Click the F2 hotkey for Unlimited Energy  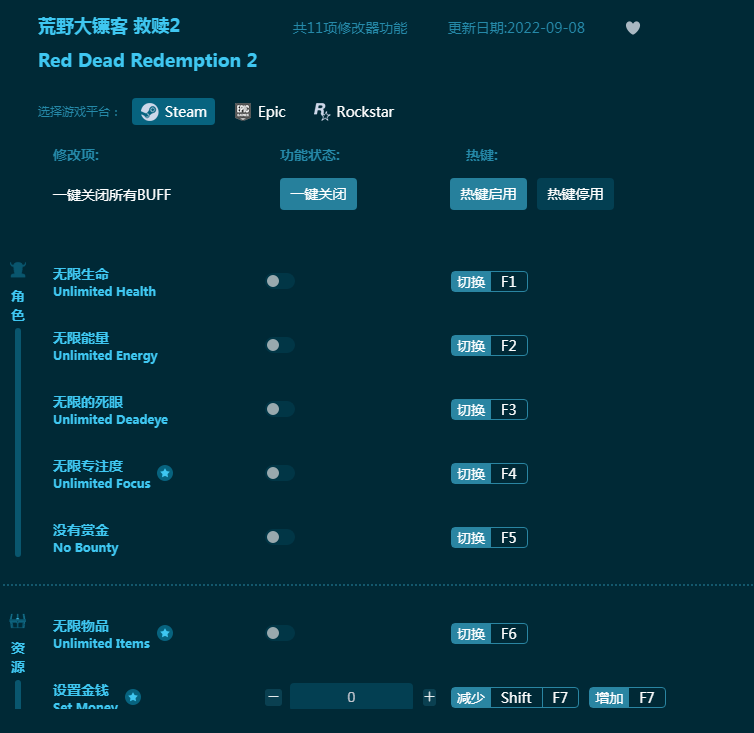[489, 345]
